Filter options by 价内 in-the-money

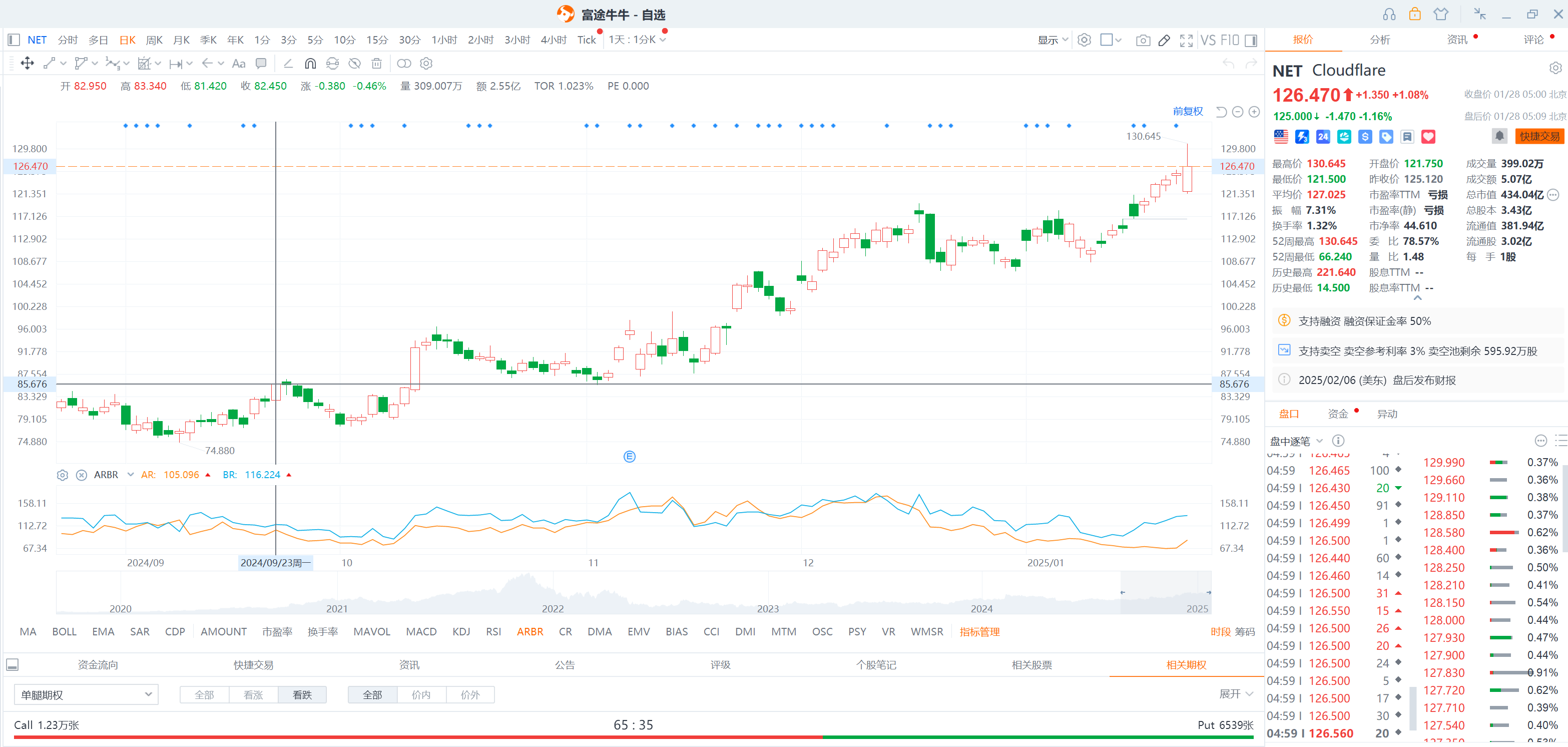[421, 694]
